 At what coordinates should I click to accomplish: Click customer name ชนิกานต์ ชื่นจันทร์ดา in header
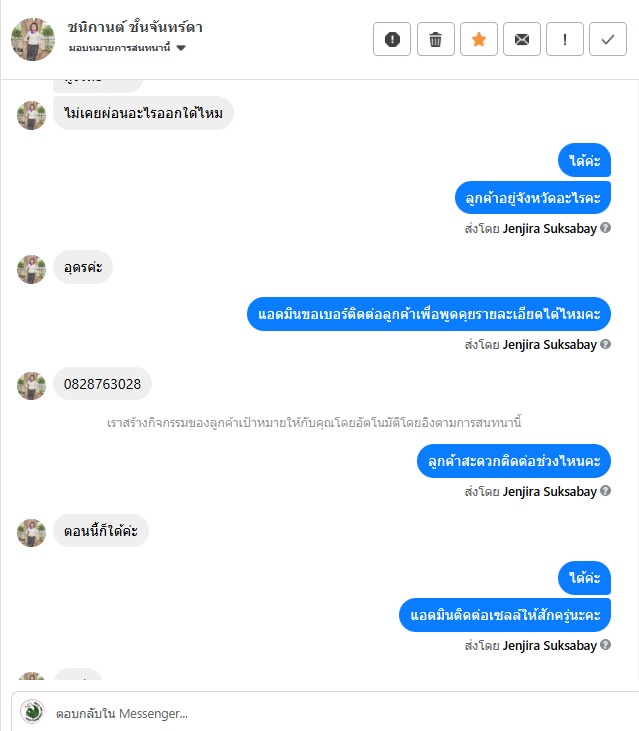[x=135, y=28]
